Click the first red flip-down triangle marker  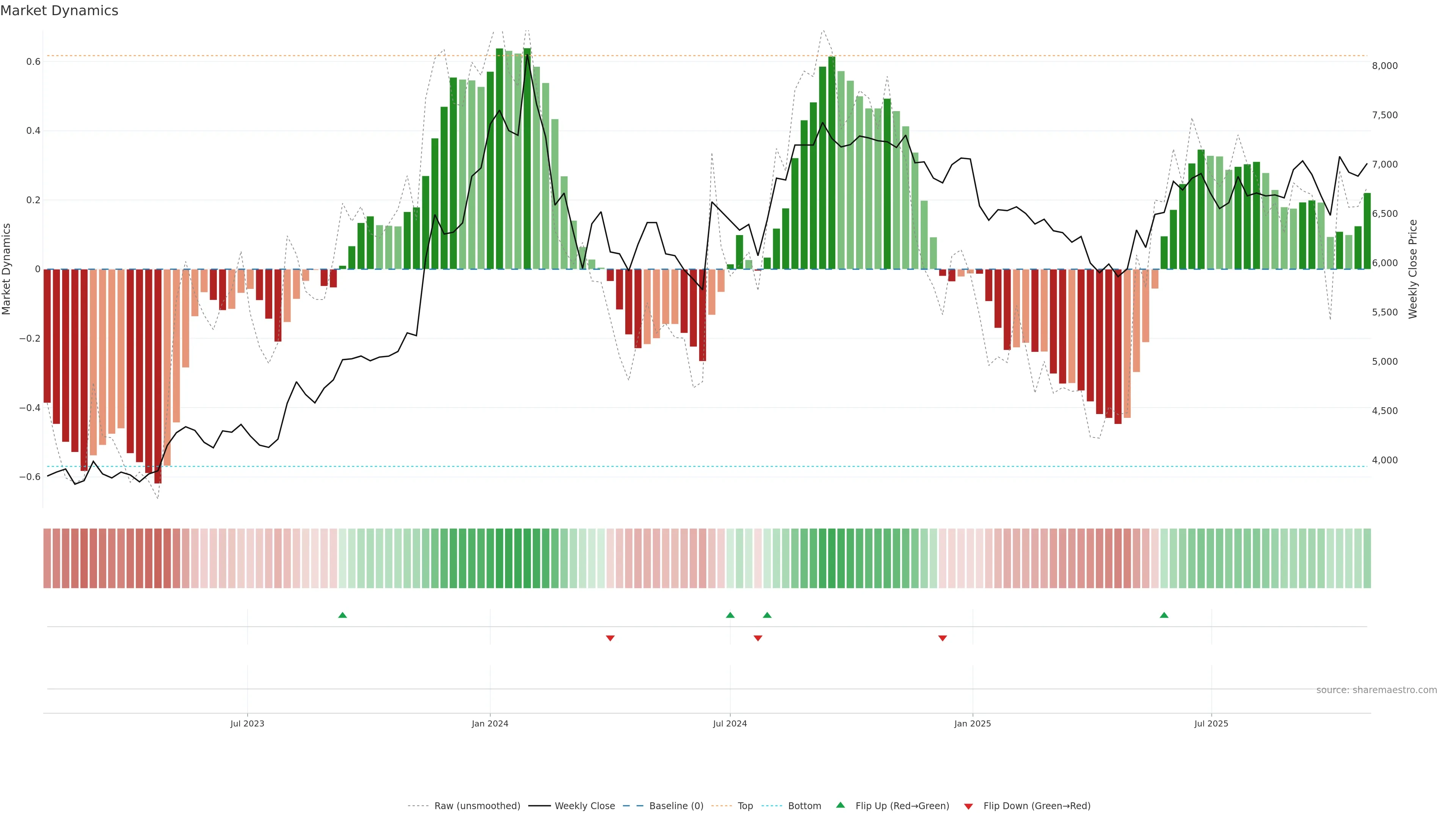(x=610, y=638)
